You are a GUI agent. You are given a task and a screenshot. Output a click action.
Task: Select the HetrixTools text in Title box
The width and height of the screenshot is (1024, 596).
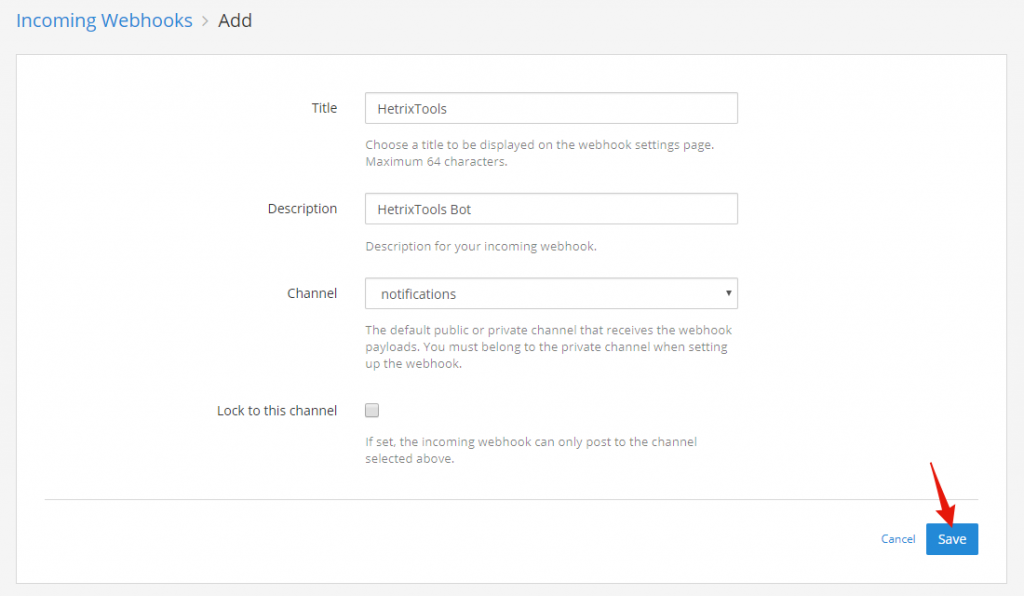[410, 107]
